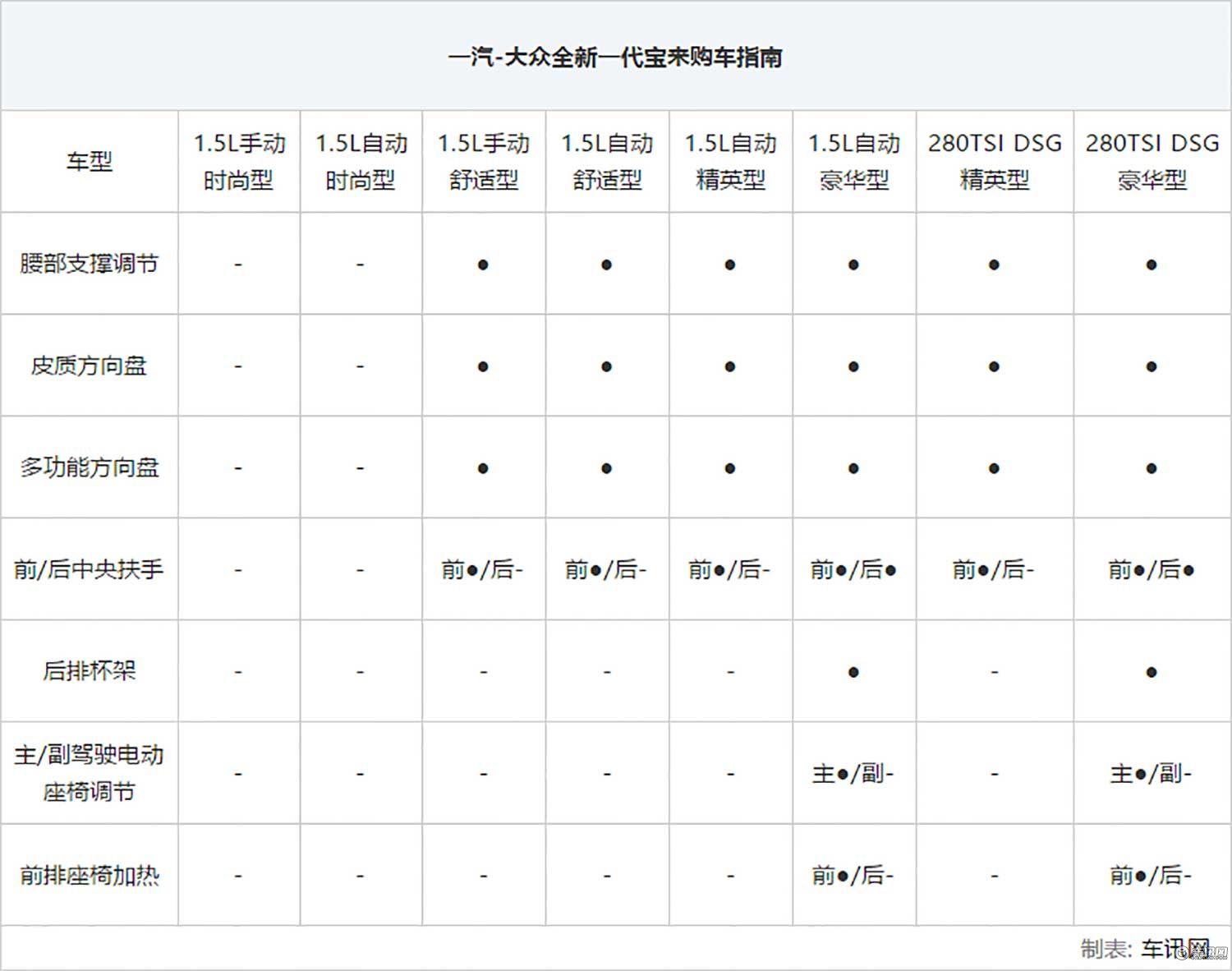The height and width of the screenshot is (971, 1232).
Task: Click 腰部支撑调节 dot under 1.5L自动舒适型
Action: pos(606,265)
